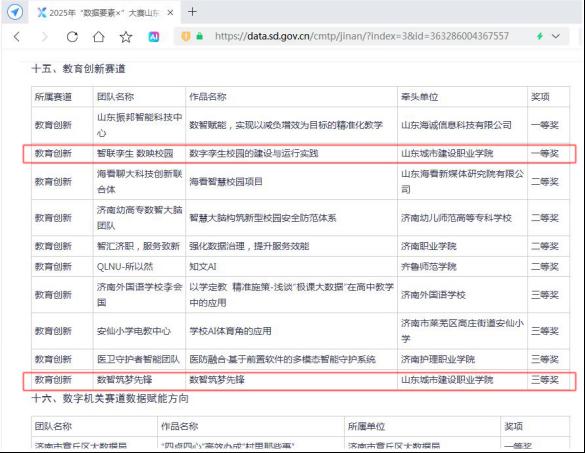Click the 山东城市建设职业学院 first-prize row cell
Image resolution: width=585 pixels, height=453 pixels.
[462, 153]
